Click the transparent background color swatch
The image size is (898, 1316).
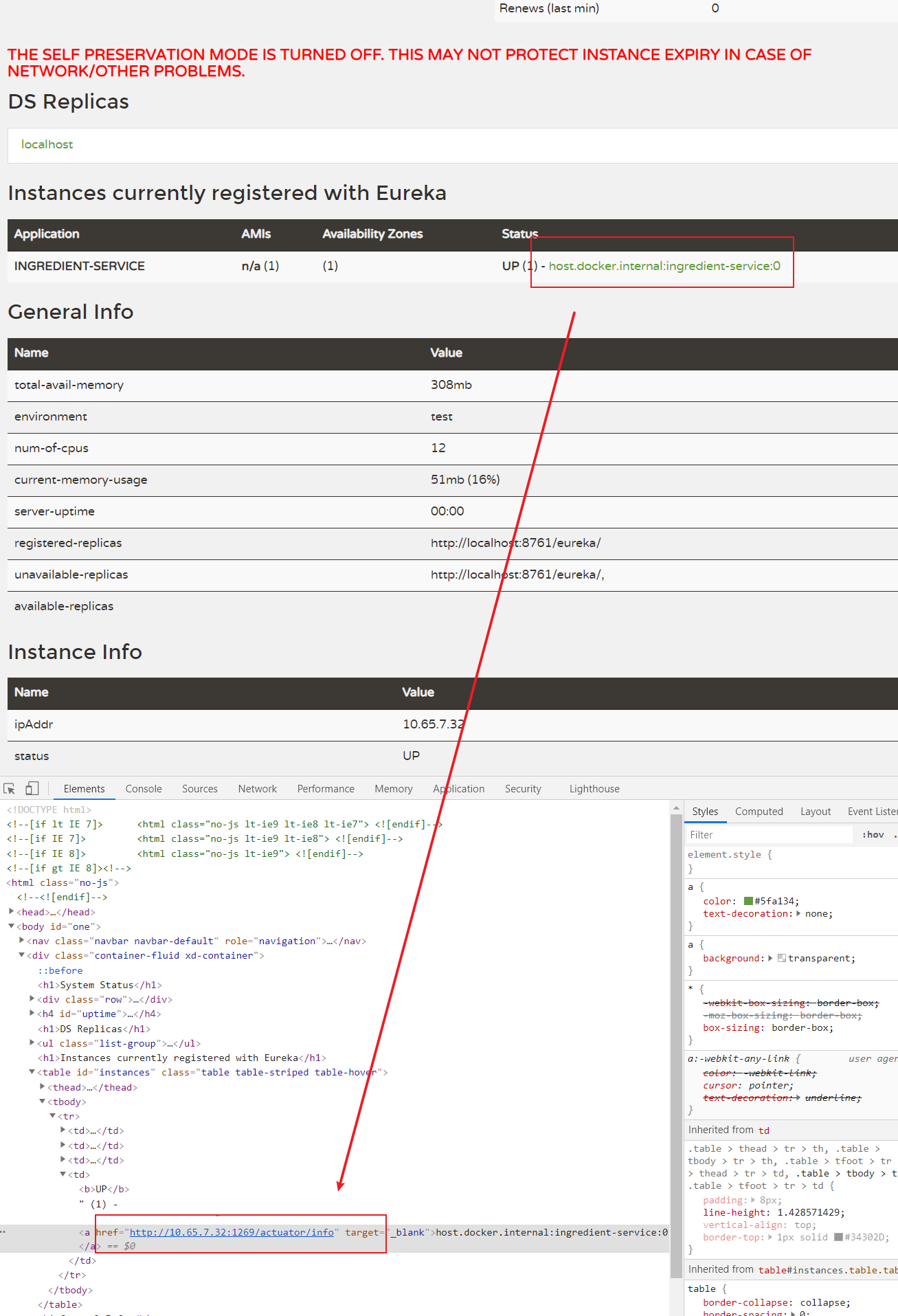click(x=782, y=958)
